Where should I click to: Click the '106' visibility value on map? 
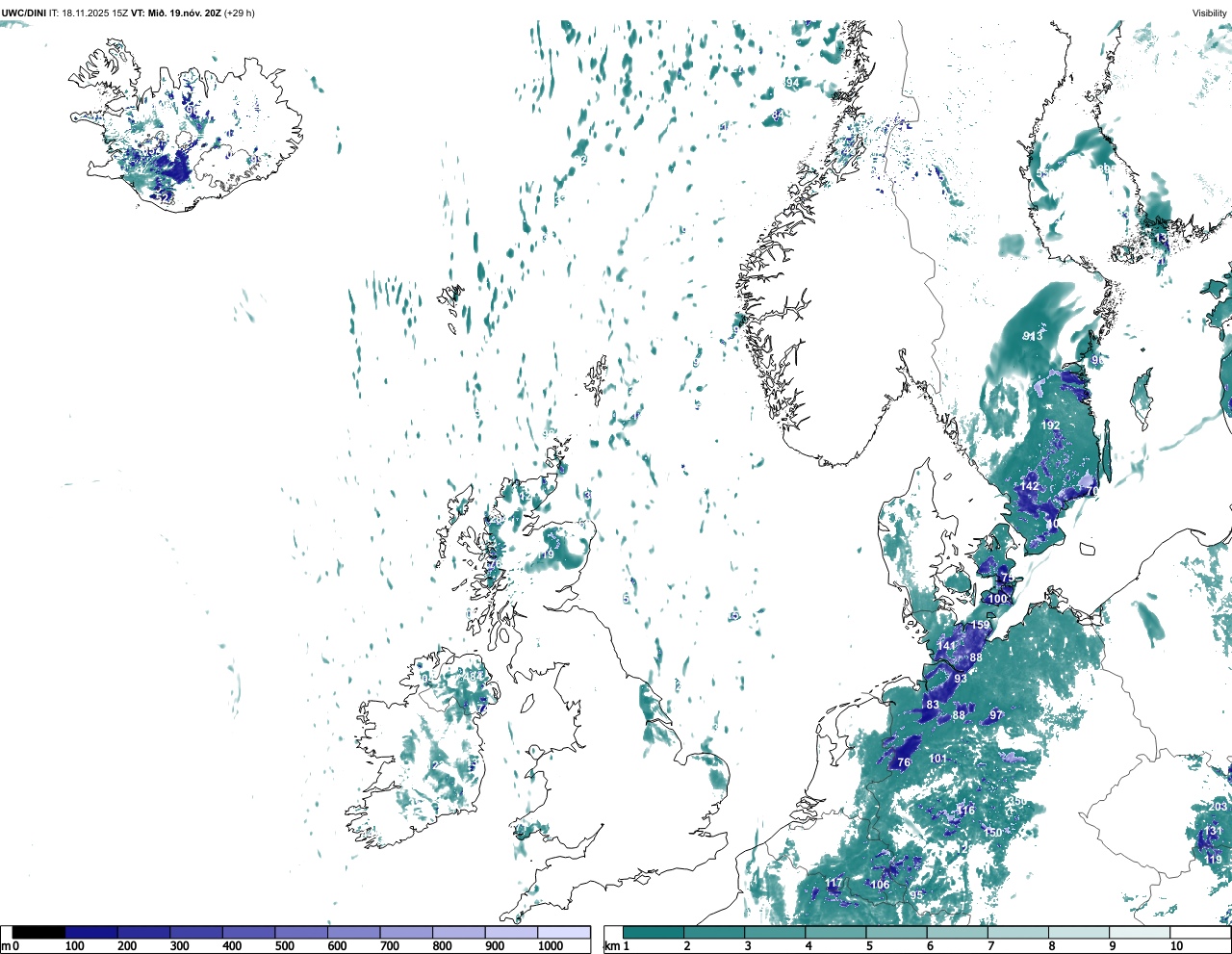[880, 885]
